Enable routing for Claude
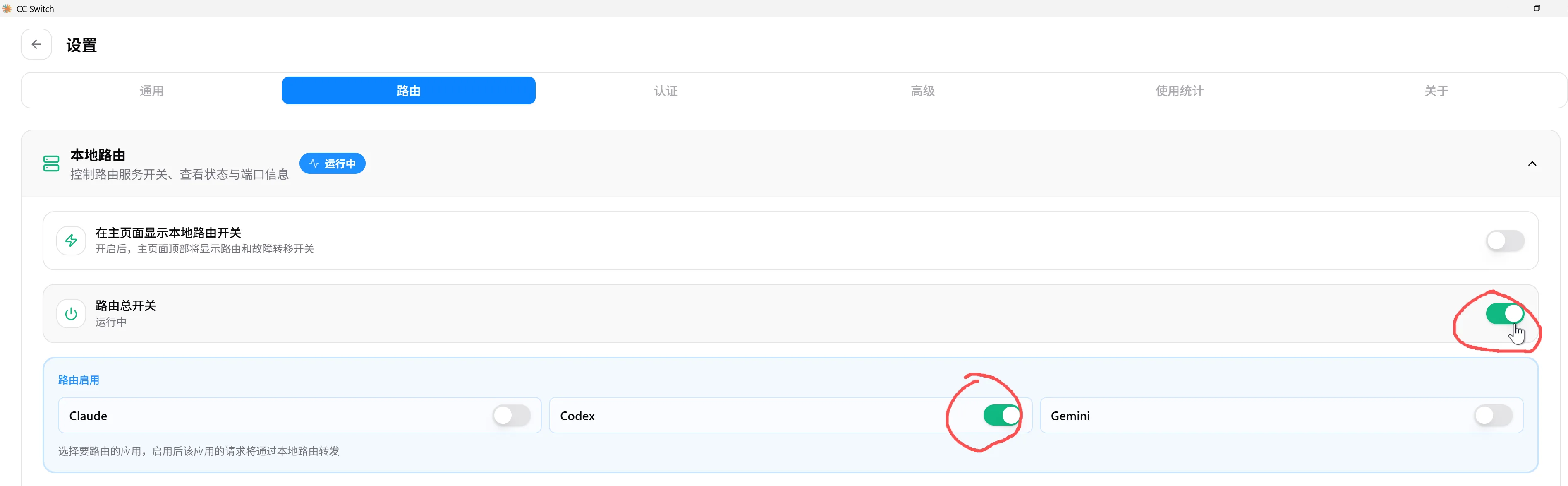1568x486 pixels. click(511, 415)
